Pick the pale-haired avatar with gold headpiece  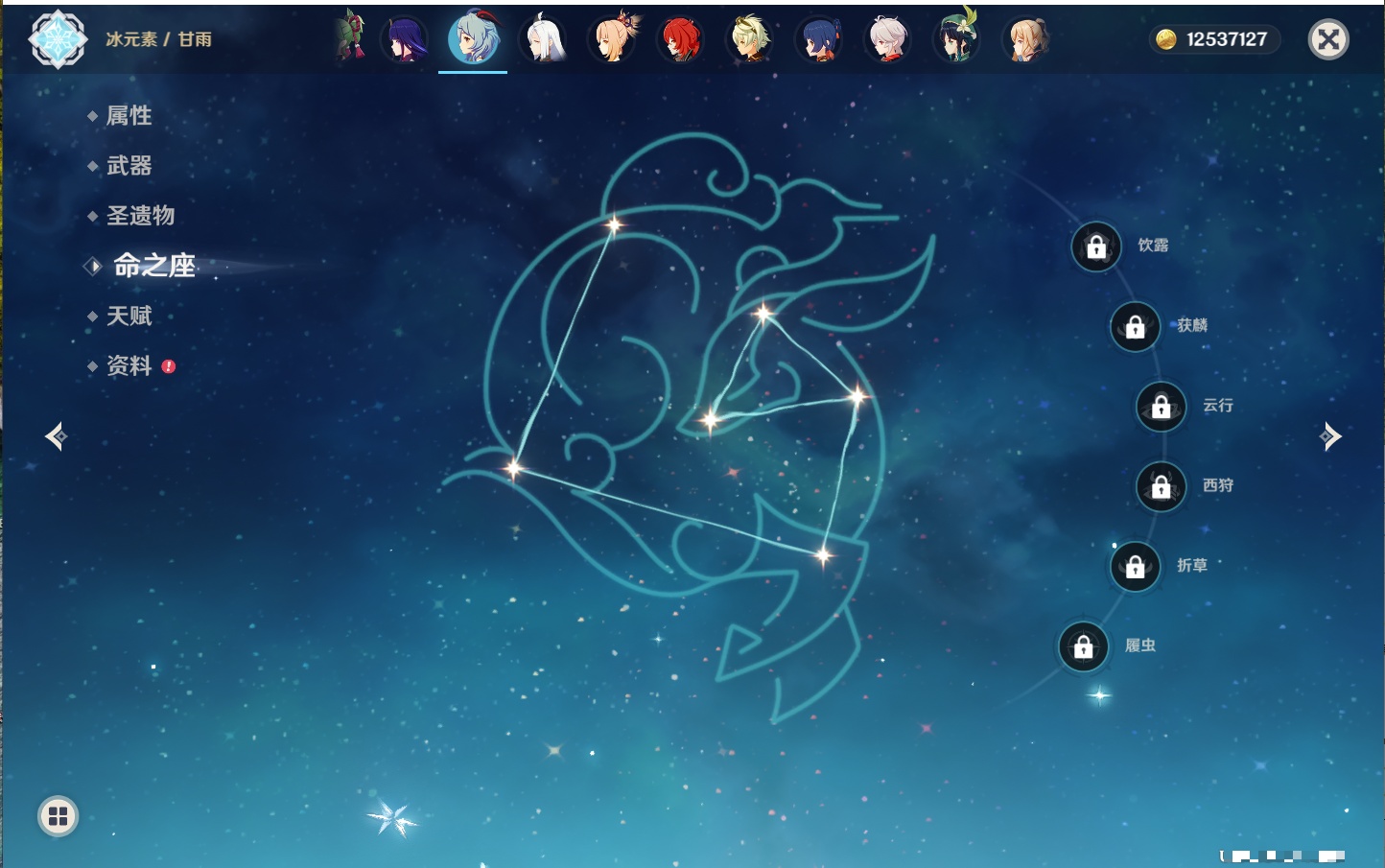coord(750,39)
